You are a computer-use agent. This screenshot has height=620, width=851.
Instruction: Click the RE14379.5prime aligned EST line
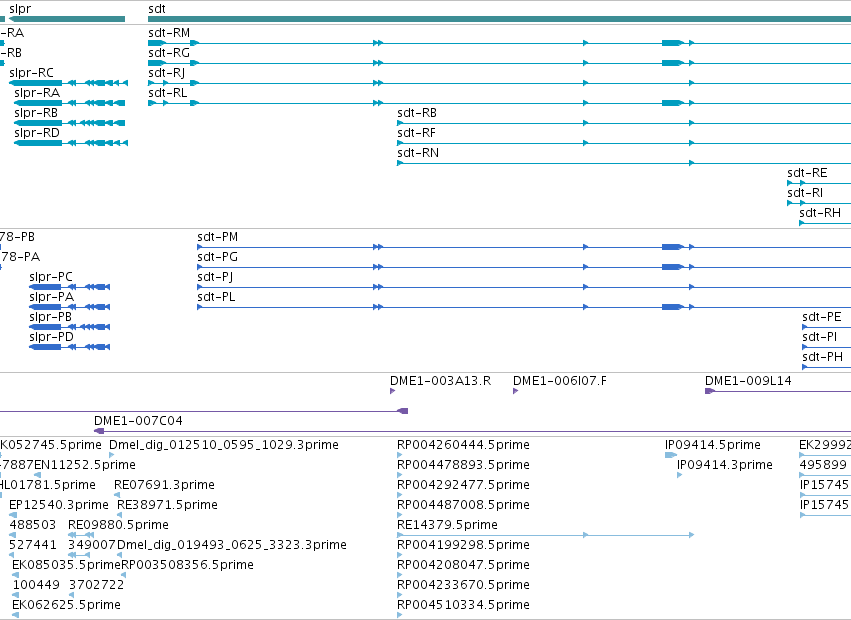pos(545,535)
